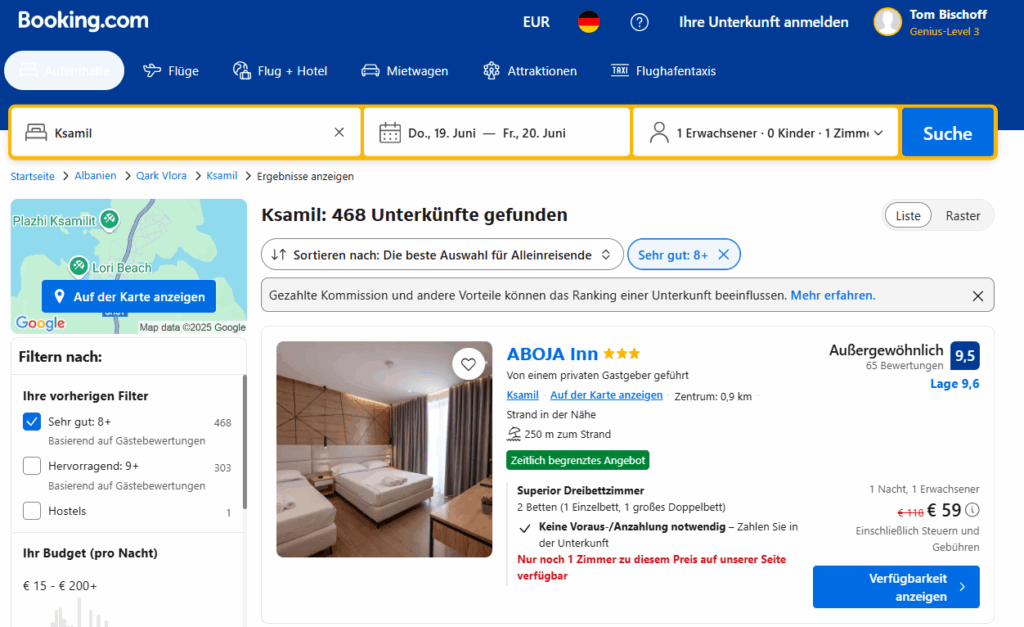Click Startseite breadcrumb

[x=33, y=176]
